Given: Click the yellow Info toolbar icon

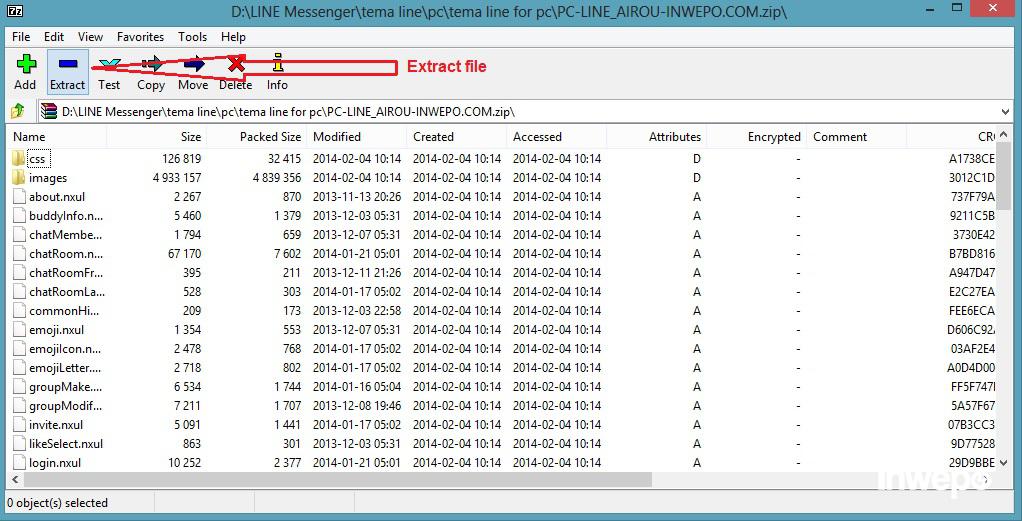Looking at the screenshot, I should (x=278, y=63).
